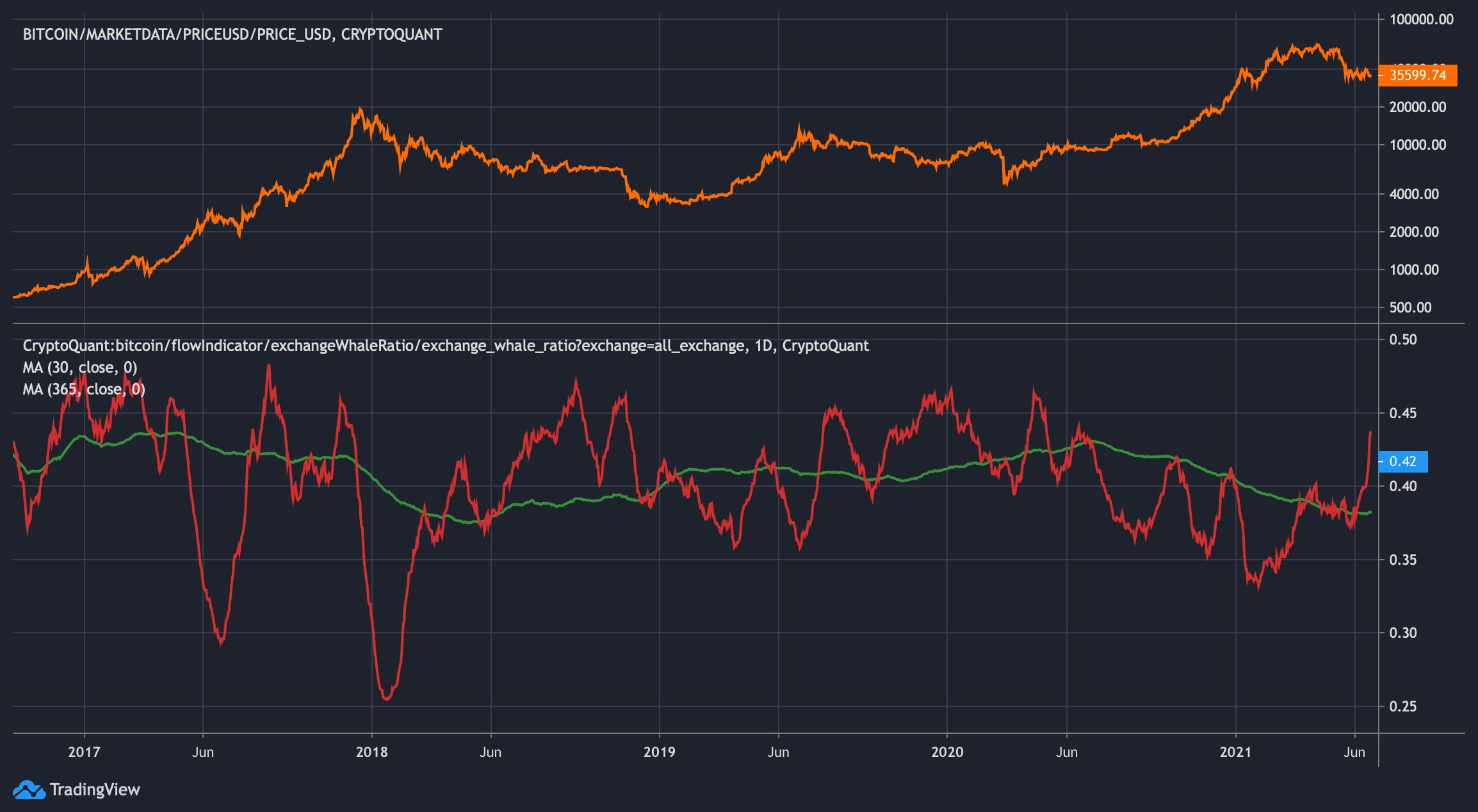Click the 2018 time axis label

(371, 752)
